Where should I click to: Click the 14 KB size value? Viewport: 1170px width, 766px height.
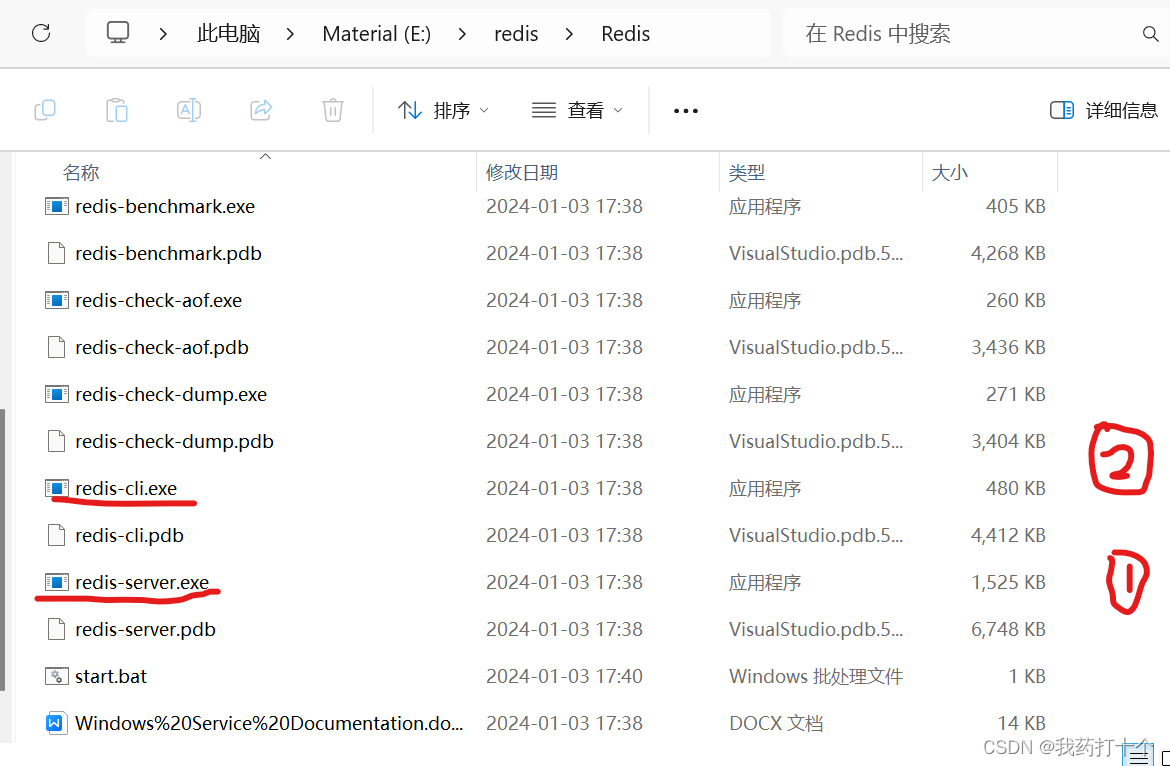1022,723
